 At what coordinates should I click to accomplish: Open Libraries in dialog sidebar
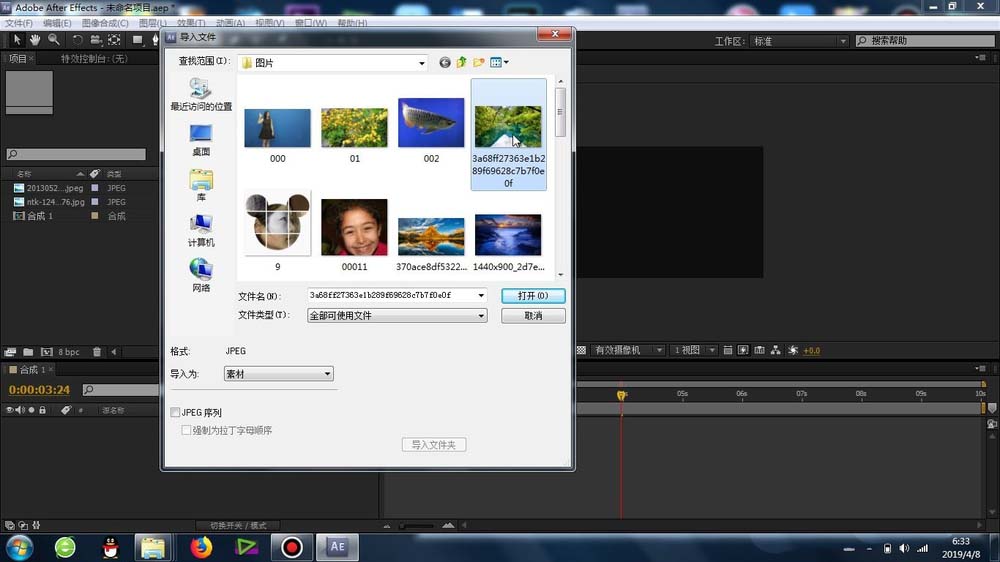[x=200, y=186]
